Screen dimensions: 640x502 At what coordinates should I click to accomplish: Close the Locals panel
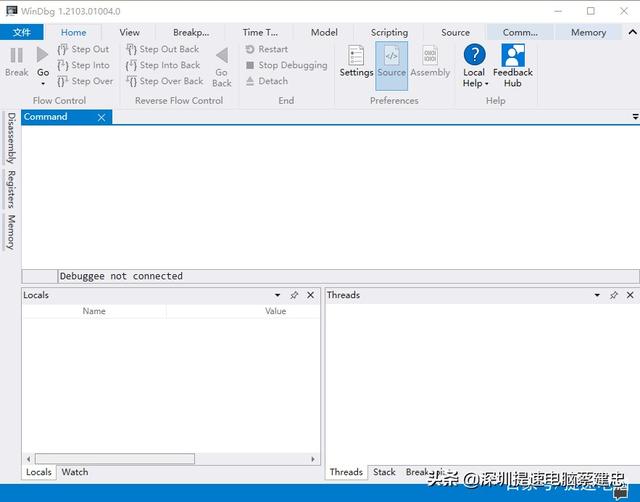click(x=311, y=295)
